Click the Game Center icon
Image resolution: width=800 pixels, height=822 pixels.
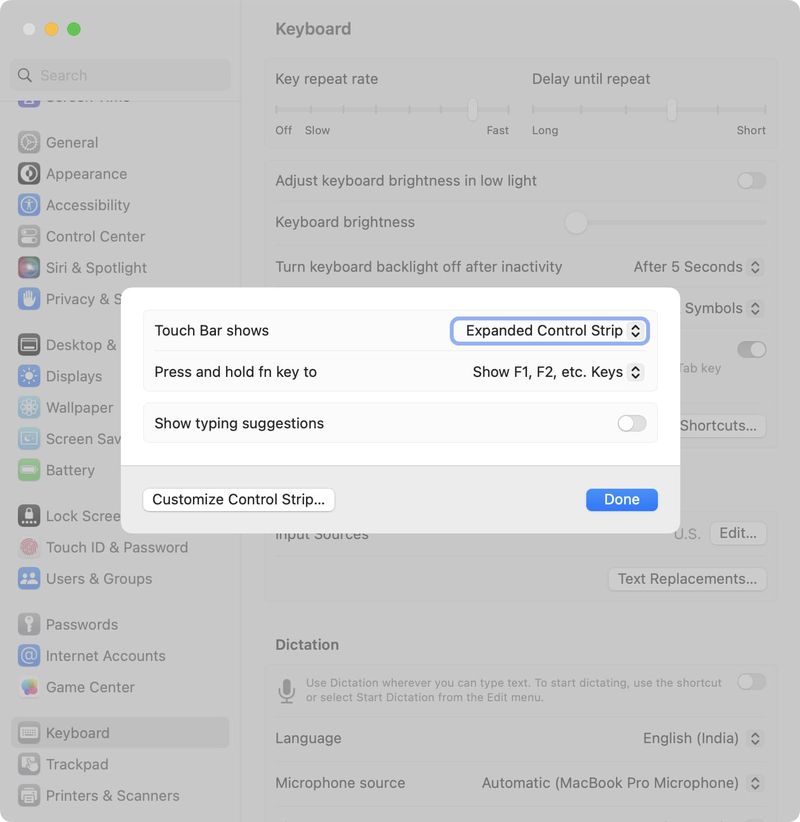click(29, 687)
